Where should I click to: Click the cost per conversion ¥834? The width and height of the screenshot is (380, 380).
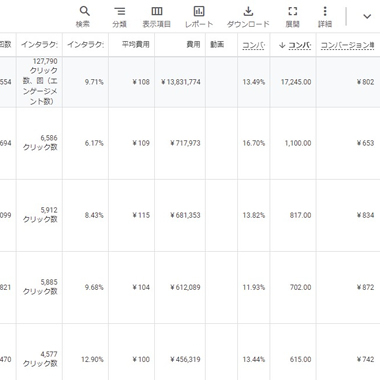[365, 215]
